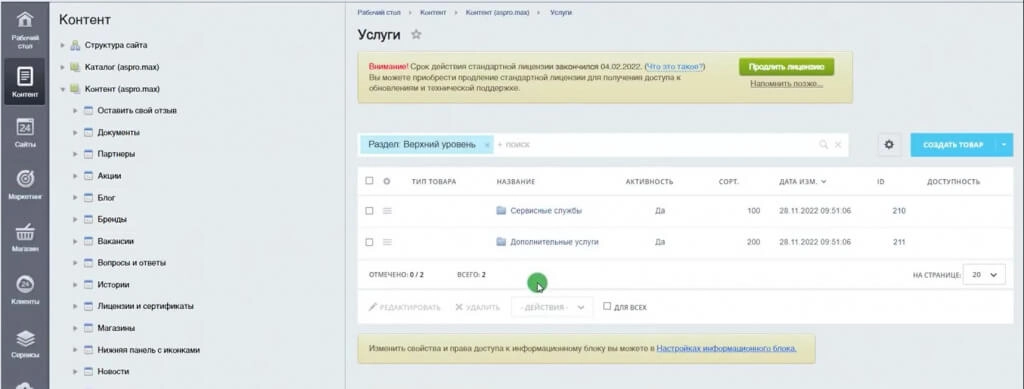
Task: Click the Документы tree item icon
Action: pyautogui.click(x=88, y=132)
